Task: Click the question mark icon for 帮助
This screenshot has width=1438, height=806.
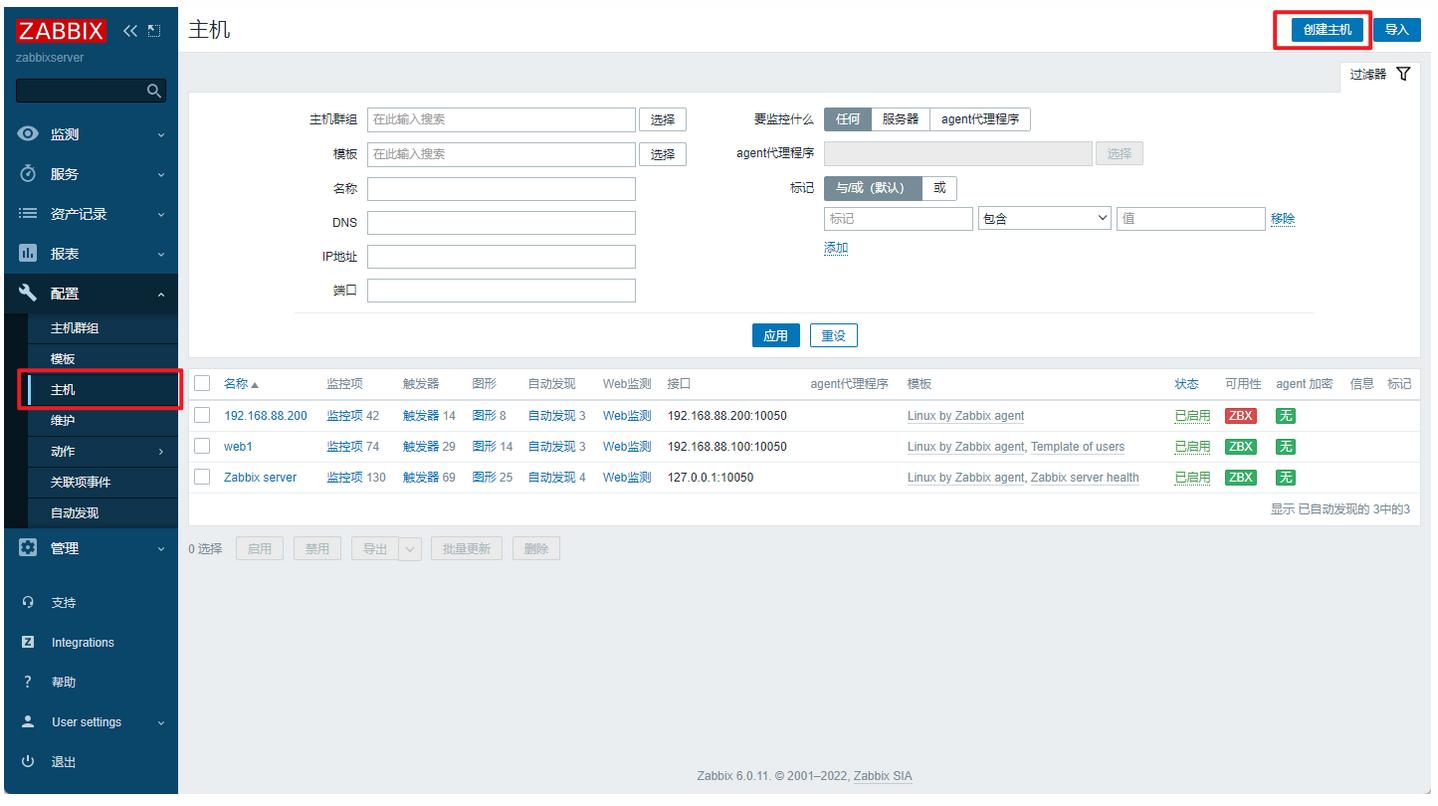Action: (x=29, y=683)
